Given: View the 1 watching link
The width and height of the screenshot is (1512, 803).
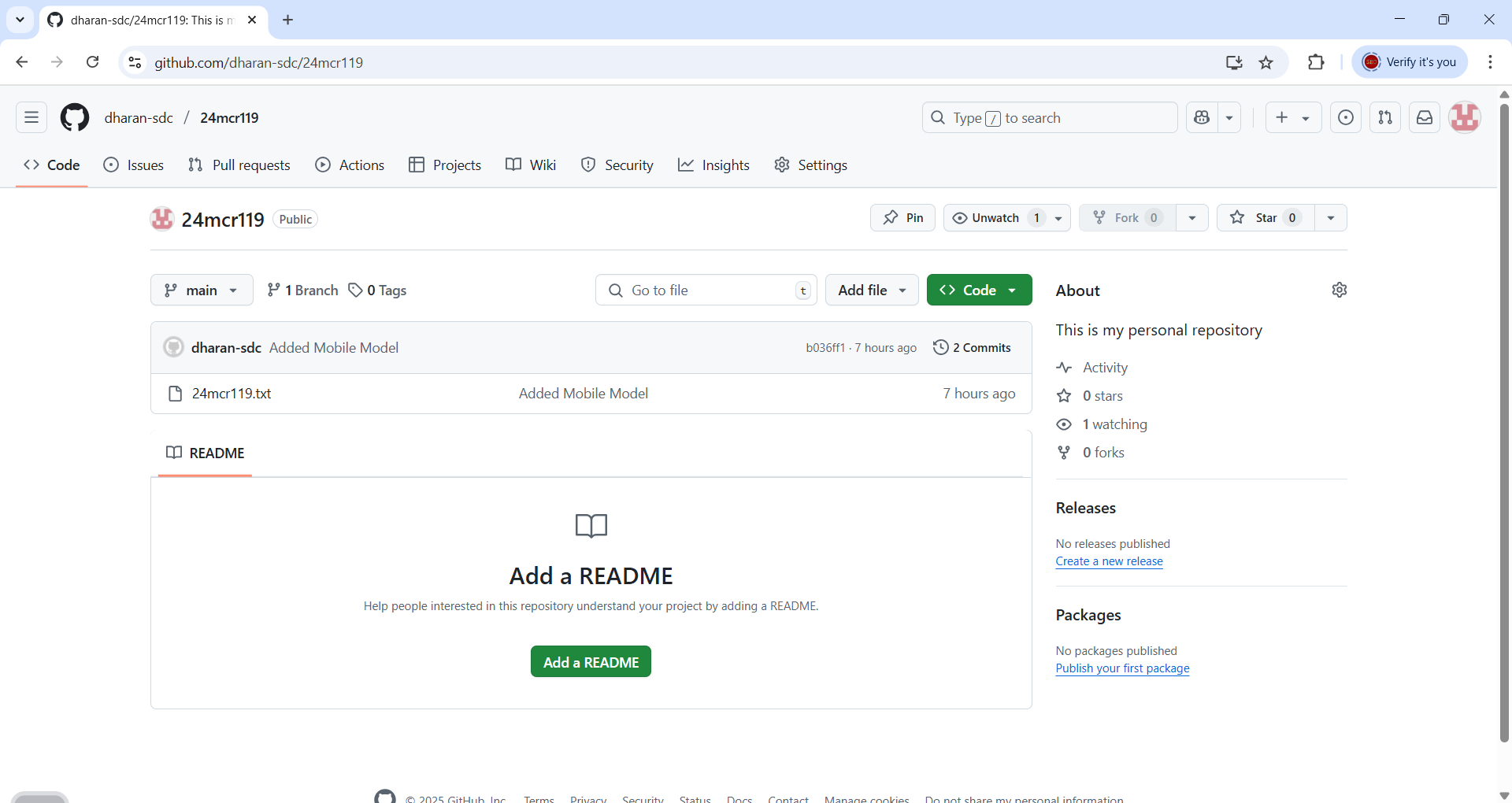Looking at the screenshot, I should click(1114, 424).
